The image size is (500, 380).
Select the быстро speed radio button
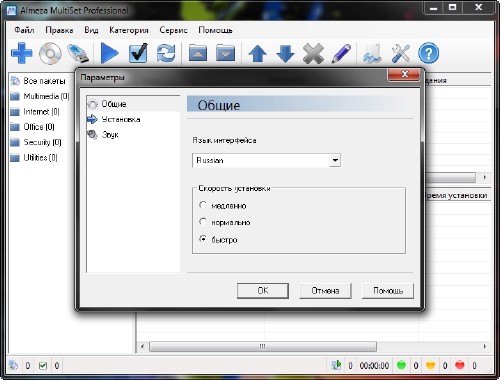203,239
